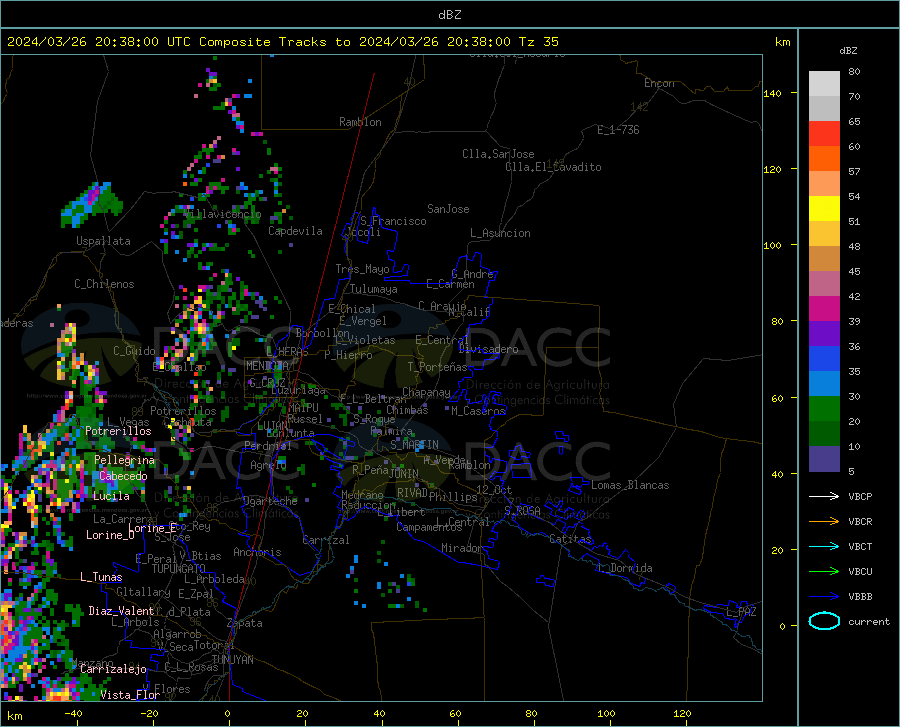The image size is (900, 727).
Task: Click the Uspallata map label
Action: pyautogui.click(x=103, y=241)
